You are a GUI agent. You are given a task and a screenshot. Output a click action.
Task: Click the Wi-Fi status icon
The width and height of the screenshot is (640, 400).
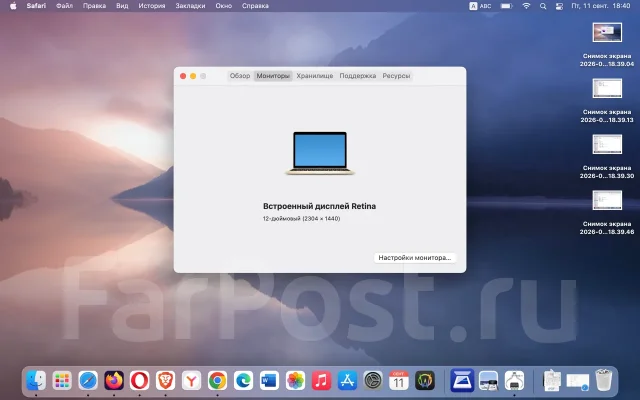click(527, 6)
